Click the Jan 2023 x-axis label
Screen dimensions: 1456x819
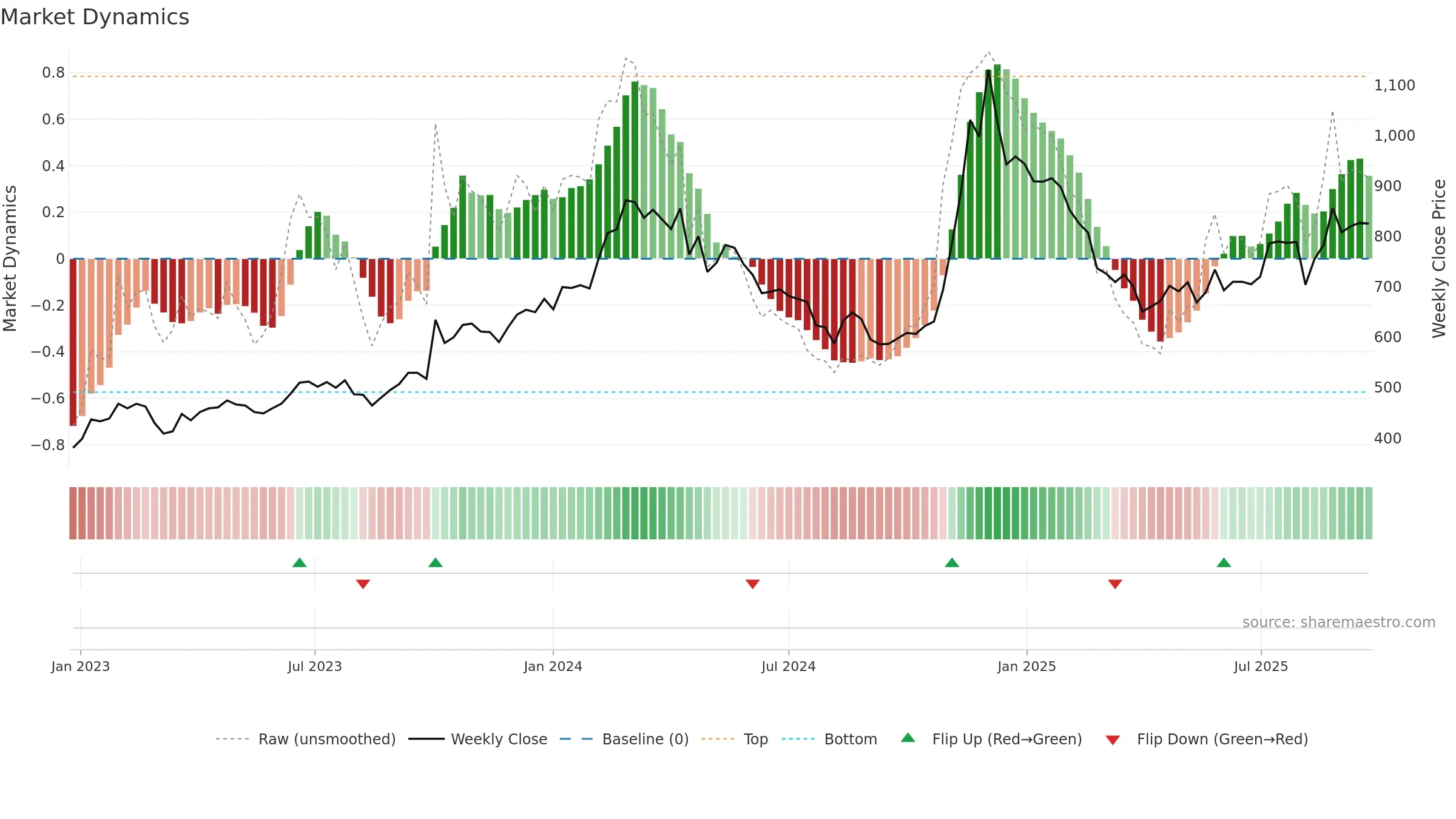click(x=81, y=666)
